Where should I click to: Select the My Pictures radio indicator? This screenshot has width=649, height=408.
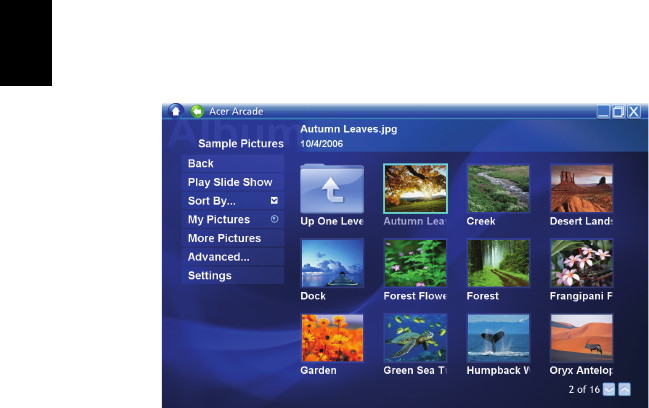coord(274,219)
